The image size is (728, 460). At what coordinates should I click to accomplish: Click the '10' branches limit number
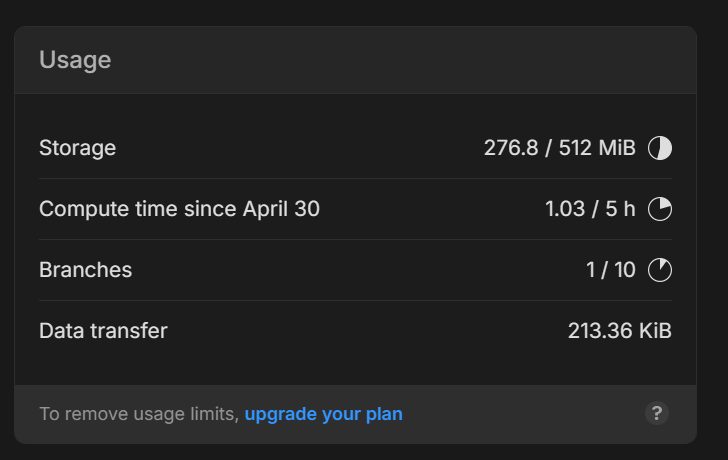pyautogui.click(x=624, y=270)
